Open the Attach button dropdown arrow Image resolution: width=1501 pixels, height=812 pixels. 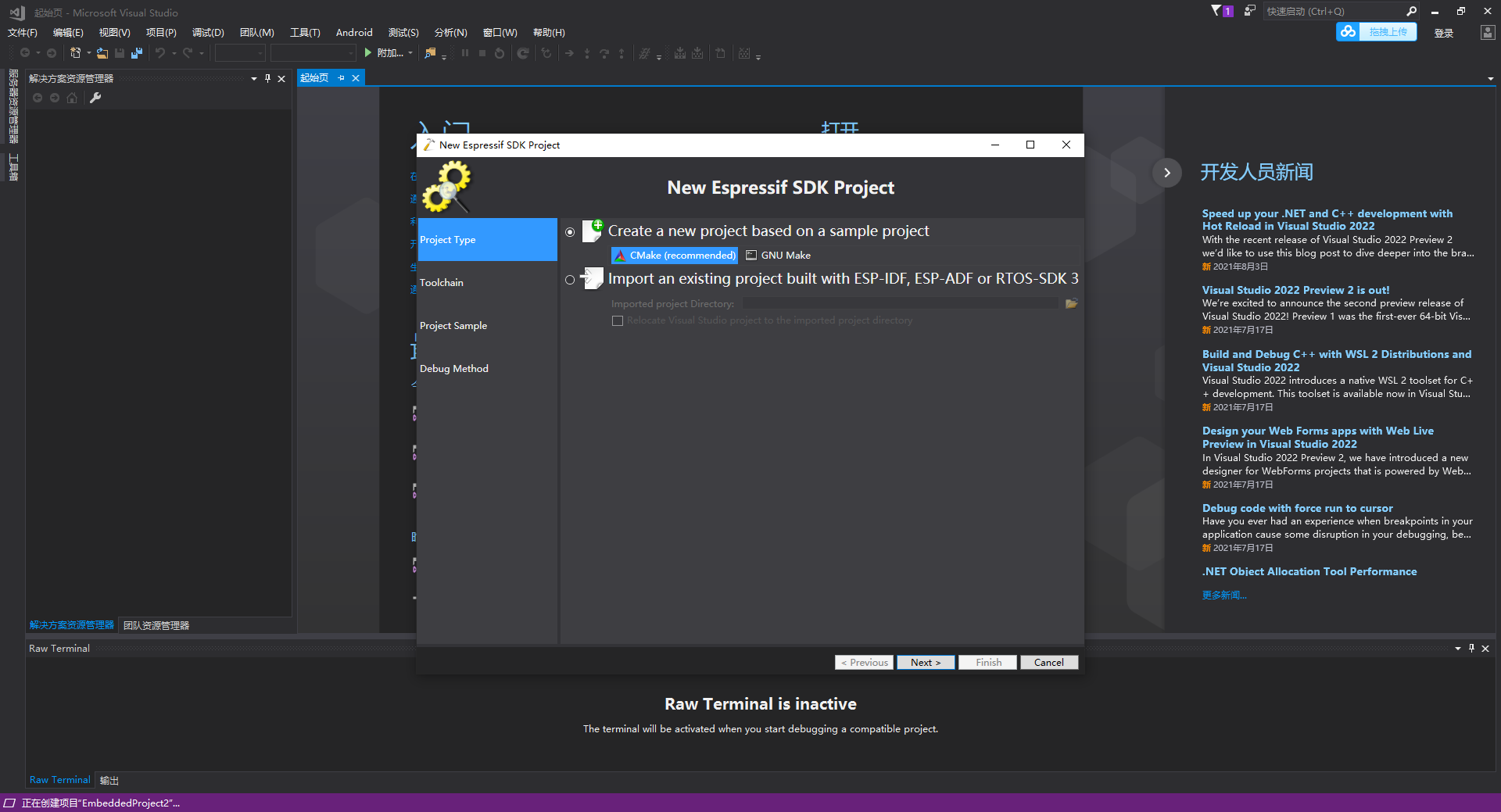coord(410,53)
